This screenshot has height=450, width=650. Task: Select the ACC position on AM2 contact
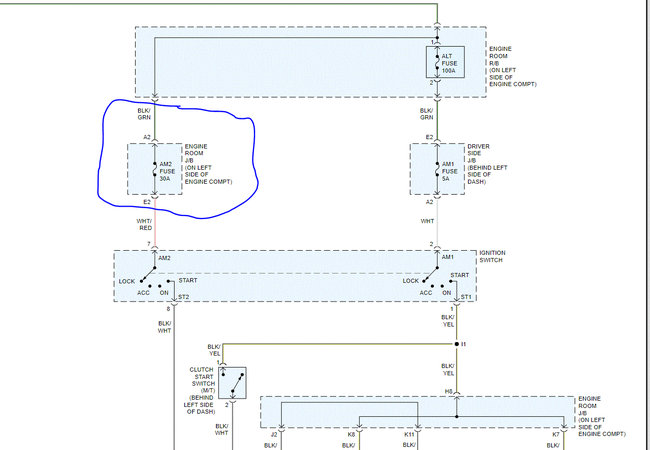(143, 293)
